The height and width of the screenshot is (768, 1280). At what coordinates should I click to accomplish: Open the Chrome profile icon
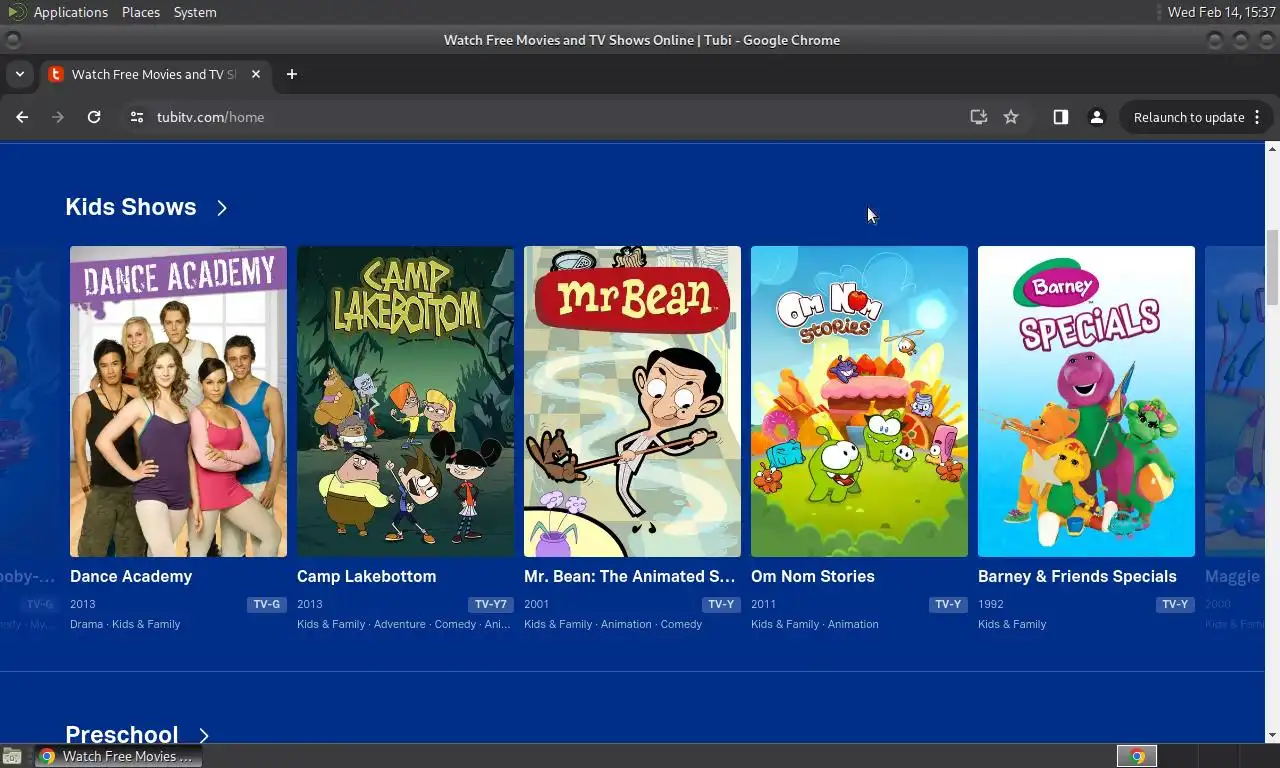pyautogui.click(x=1097, y=117)
